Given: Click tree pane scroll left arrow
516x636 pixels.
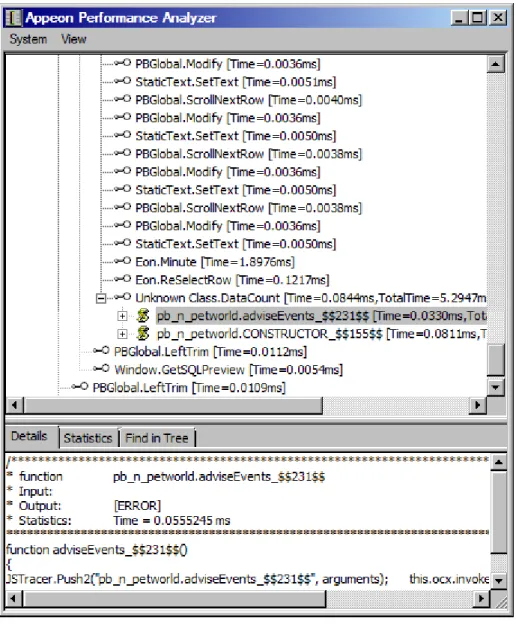Looking at the screenshot, I should (x=15, y=405).
